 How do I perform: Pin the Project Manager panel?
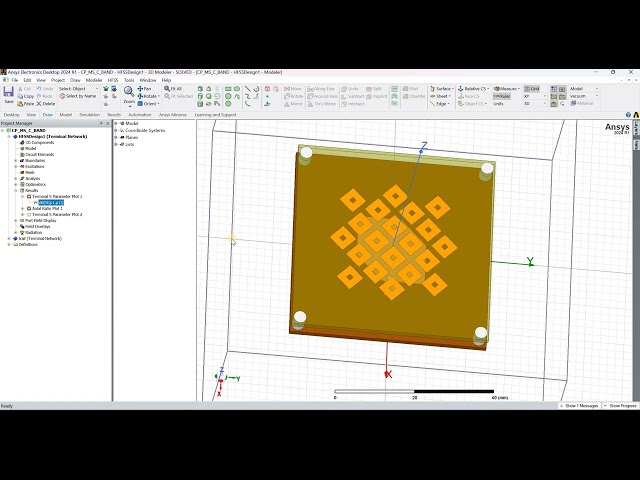(x=101, y=123)
